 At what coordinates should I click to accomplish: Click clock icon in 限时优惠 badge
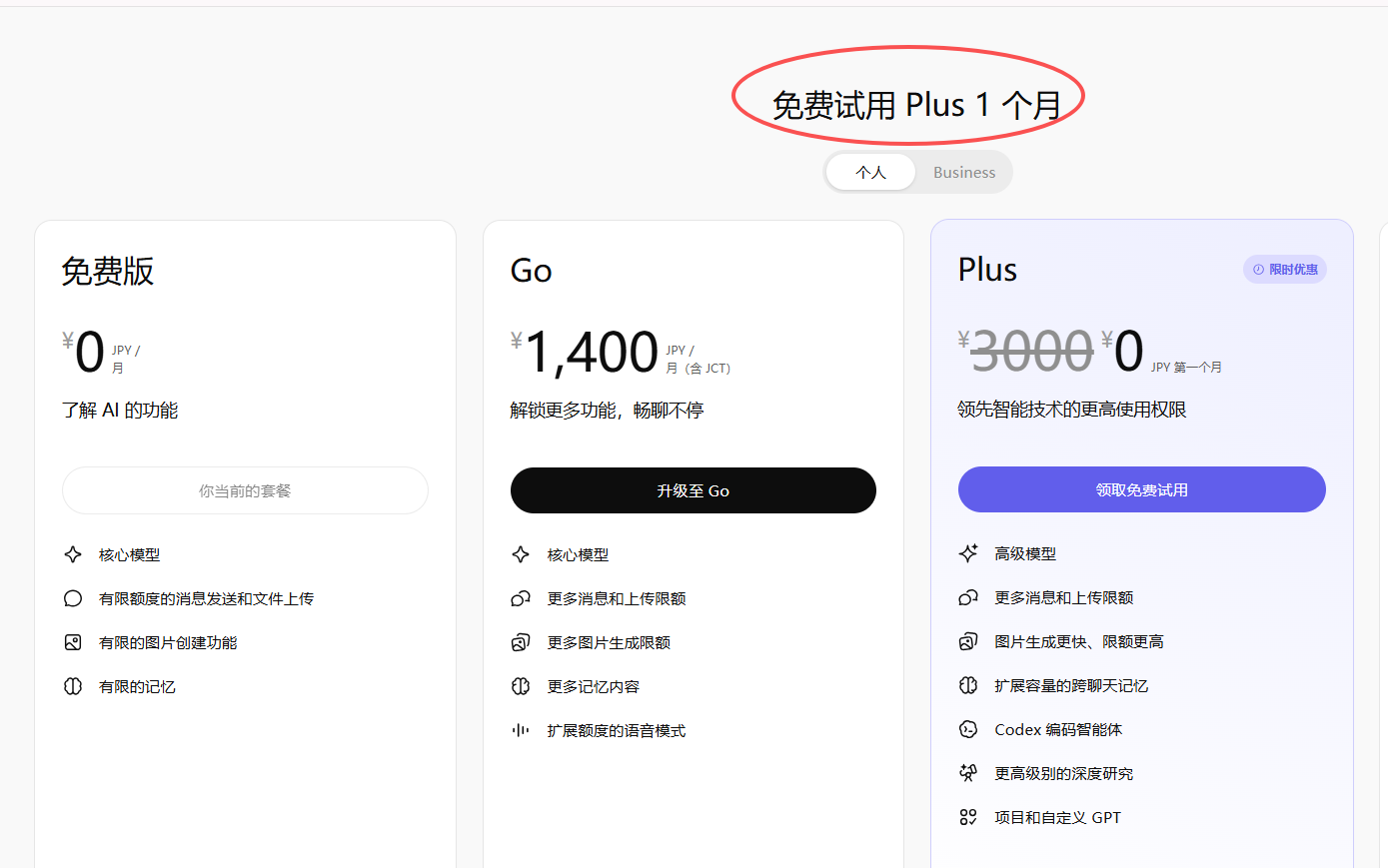tap(1259, 270)
